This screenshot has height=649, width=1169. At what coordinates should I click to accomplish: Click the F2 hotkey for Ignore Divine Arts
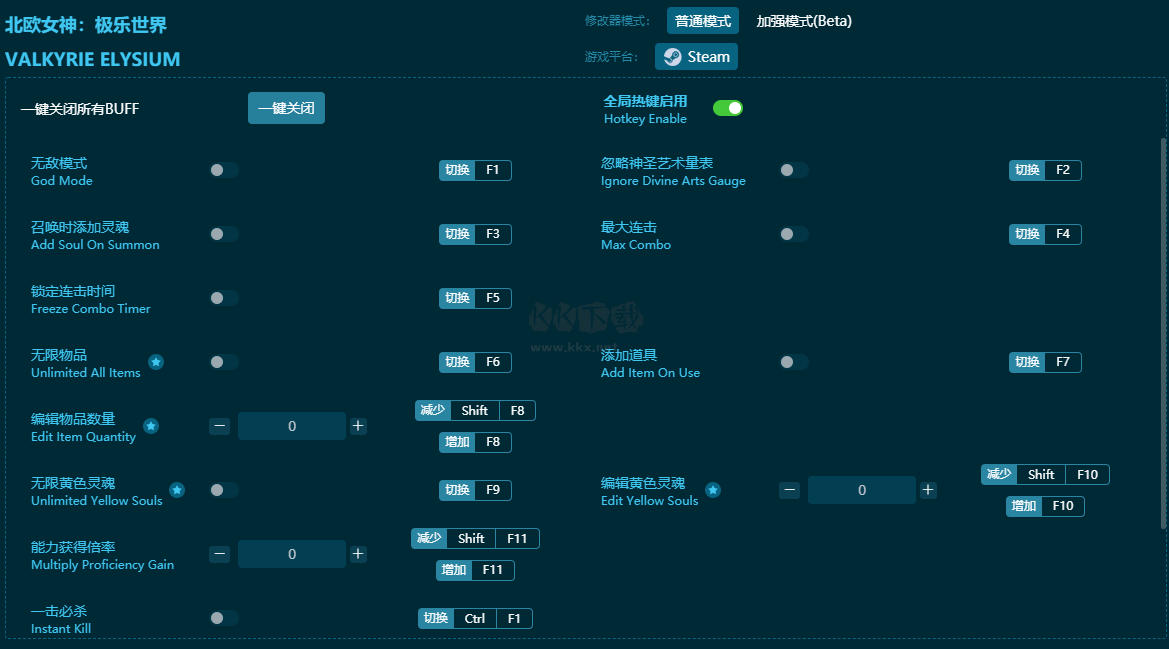(x=1045, y=170)
